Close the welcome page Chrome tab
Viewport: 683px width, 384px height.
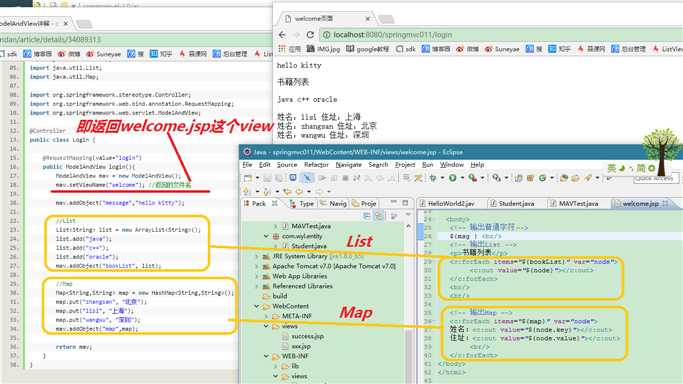[x=368, y=19]
